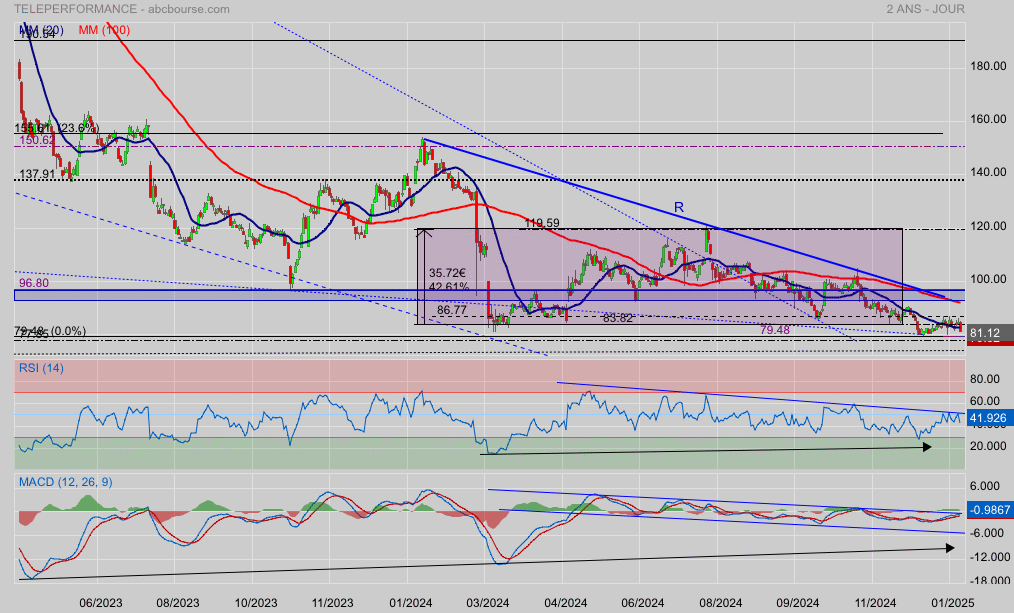Click the RSI (14) indicator title
Screen dimensions: 1014x613
point(41,369)
